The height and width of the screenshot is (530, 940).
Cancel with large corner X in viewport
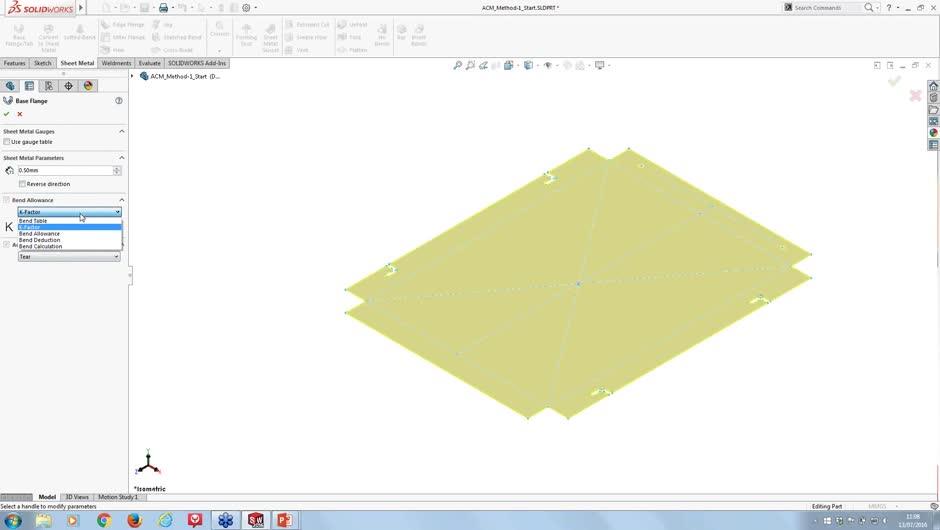coord(915,95)
